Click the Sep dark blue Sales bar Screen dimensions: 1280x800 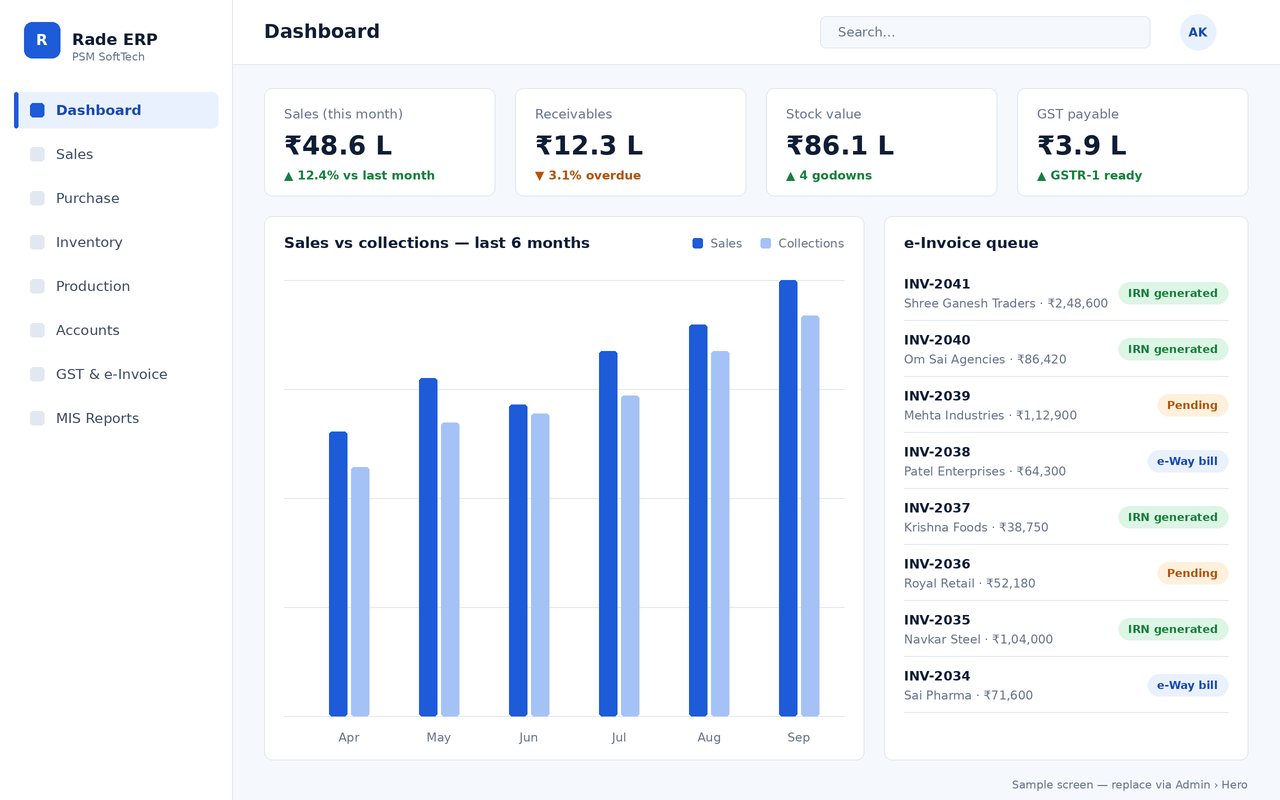[x=788, y=498]
